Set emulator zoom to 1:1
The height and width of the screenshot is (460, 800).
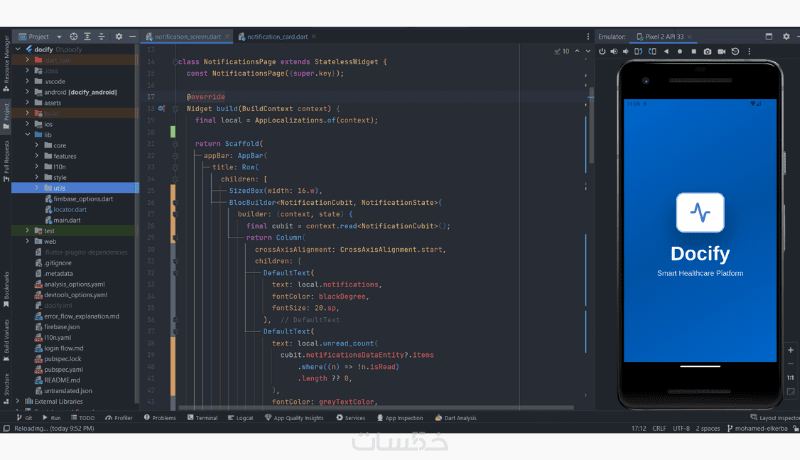click(x=790, y=378)
